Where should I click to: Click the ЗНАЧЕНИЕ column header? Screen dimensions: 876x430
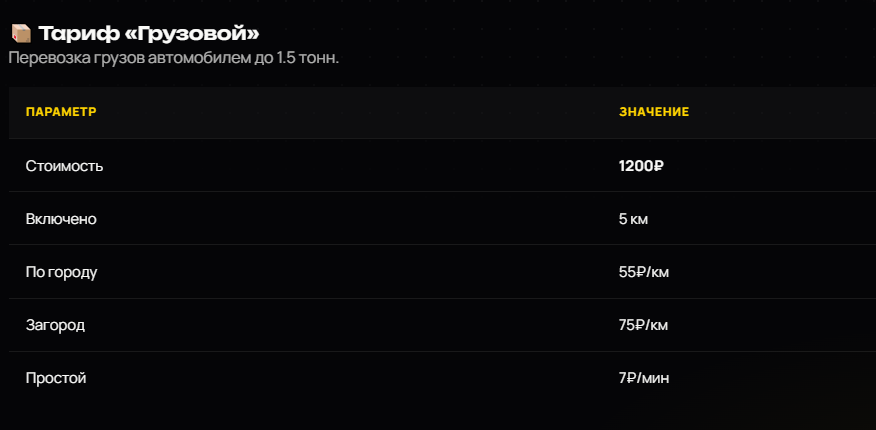654,112
